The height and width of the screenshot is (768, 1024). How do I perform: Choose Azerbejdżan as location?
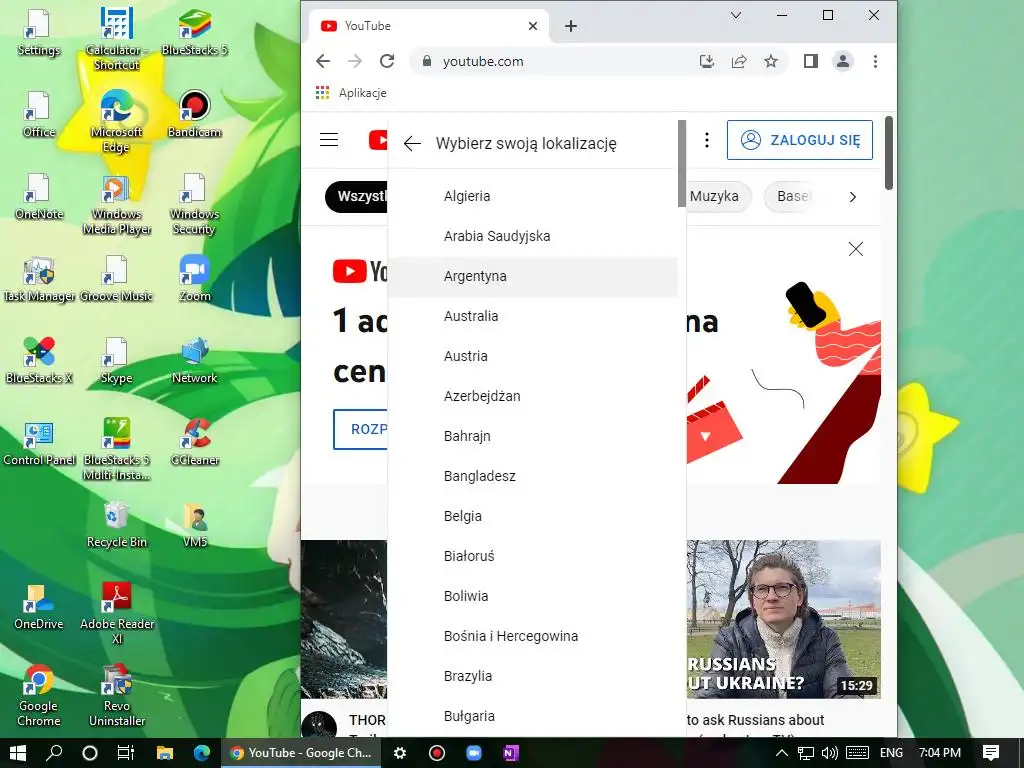point(533,396)
